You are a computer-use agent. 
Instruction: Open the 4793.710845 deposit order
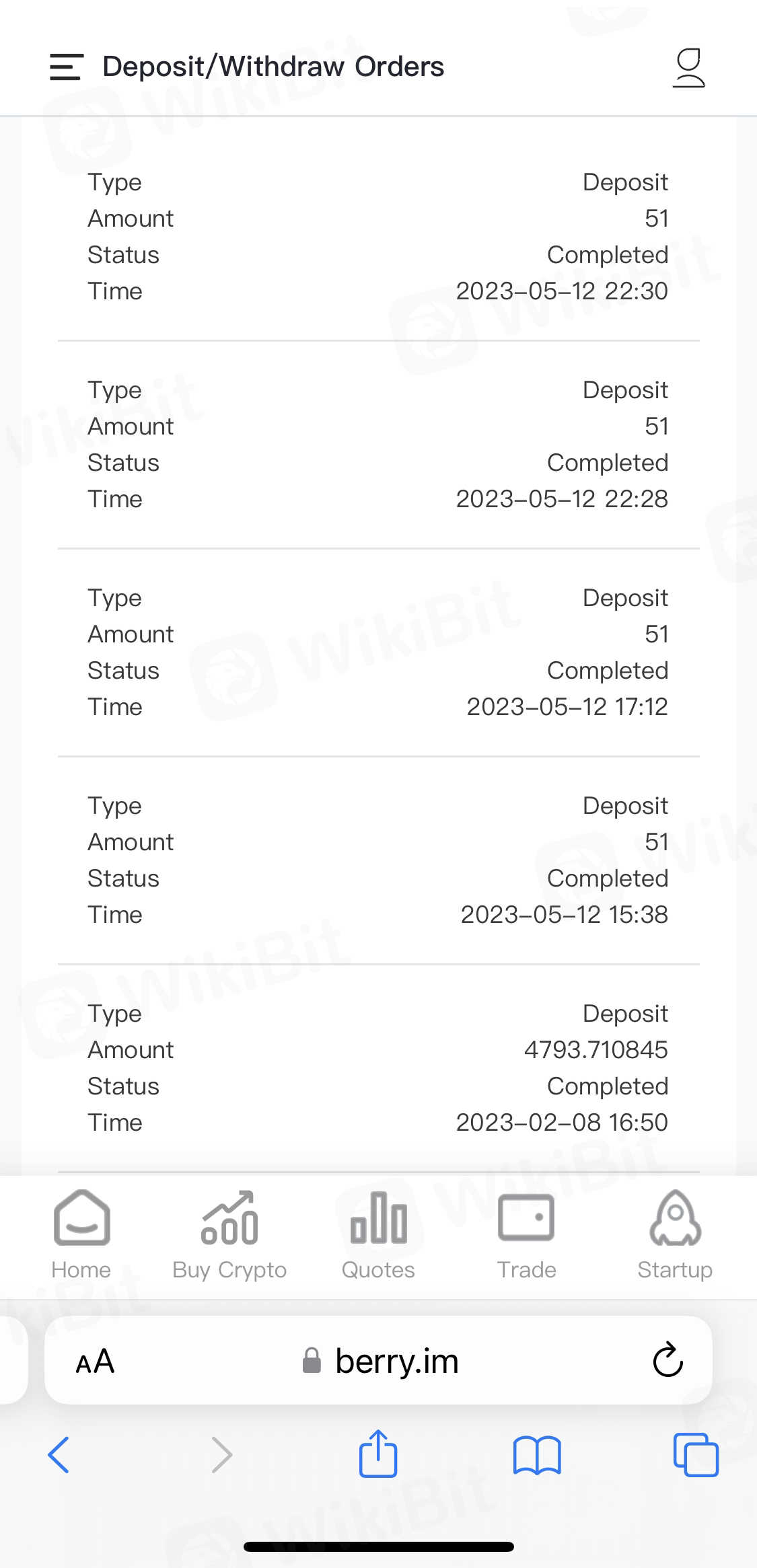pos(378,1068)
